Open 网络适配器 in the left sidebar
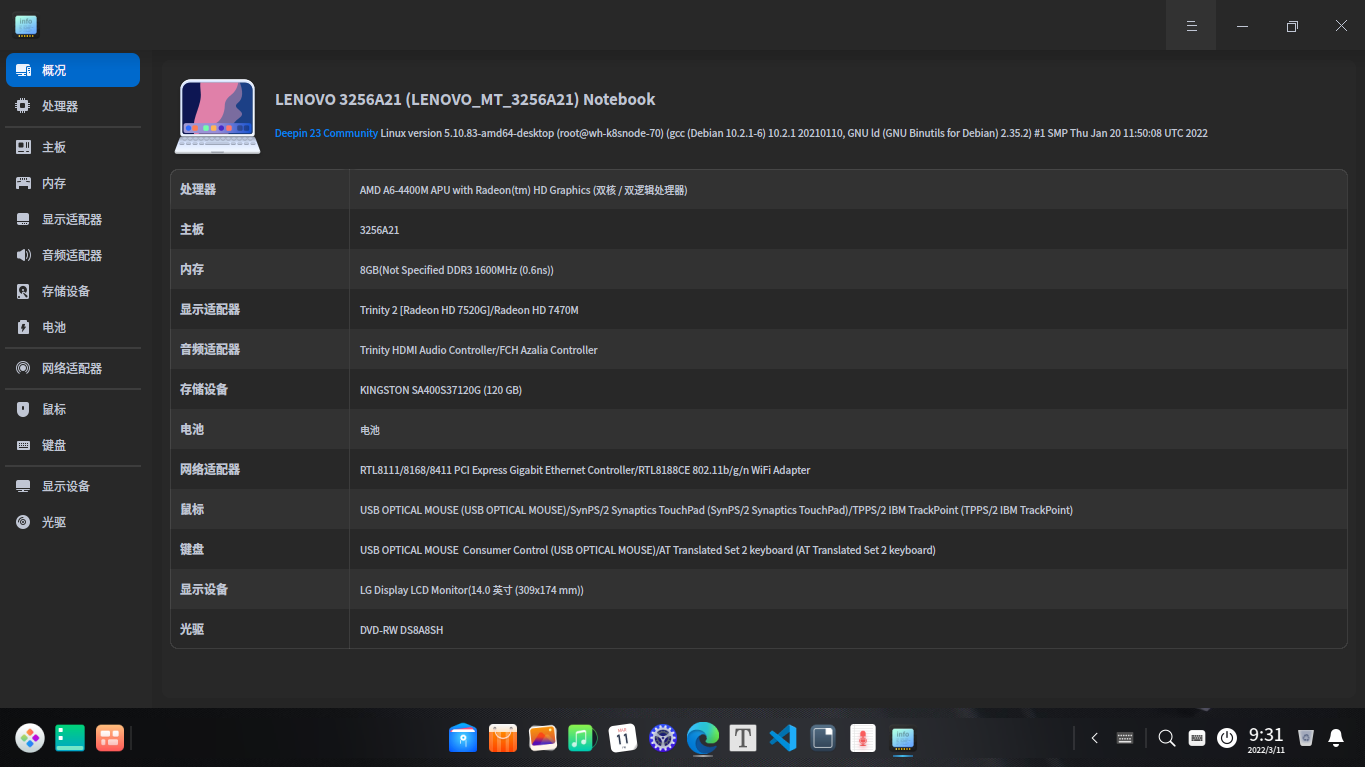 (x=73, y=368)
